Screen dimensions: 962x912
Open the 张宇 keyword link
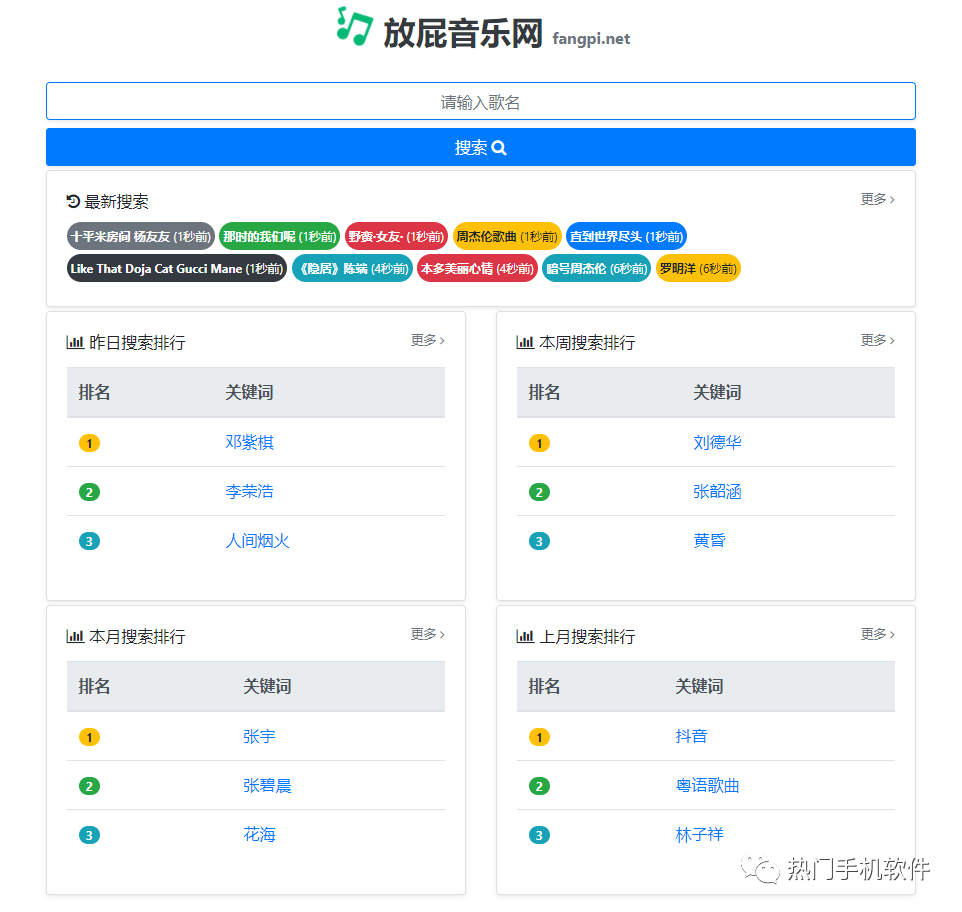(259, 736)
